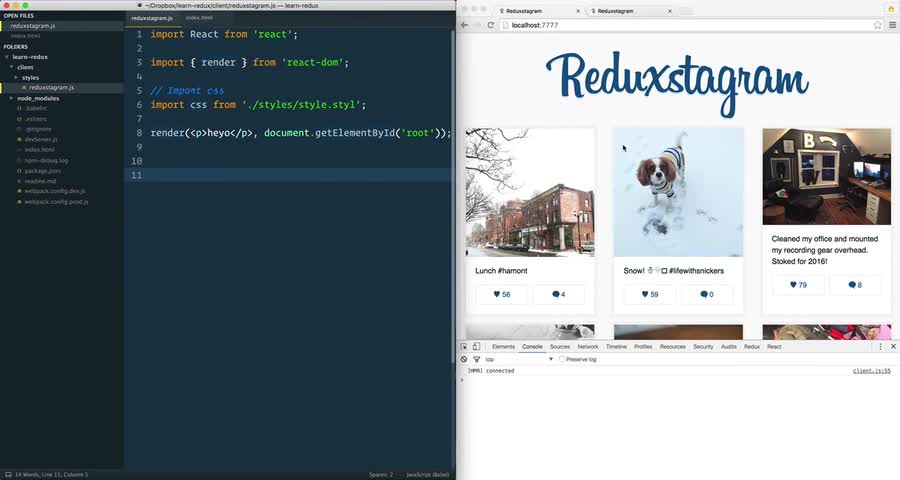900x480 pixels.
Task: Open the dog in snow photo
Action: (678, 192)
